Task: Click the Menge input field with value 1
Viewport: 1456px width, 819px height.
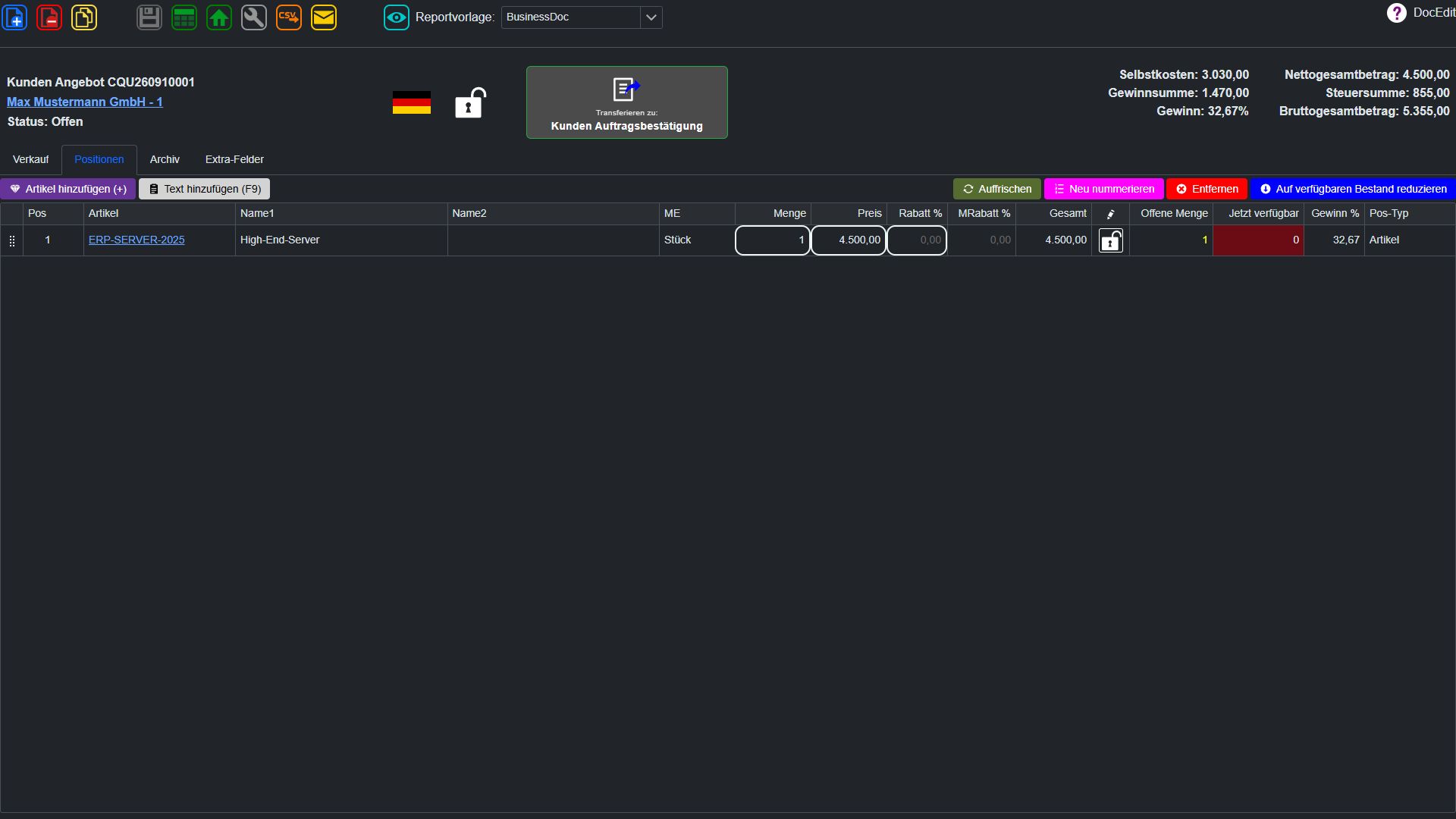Action: click(773, 240)
